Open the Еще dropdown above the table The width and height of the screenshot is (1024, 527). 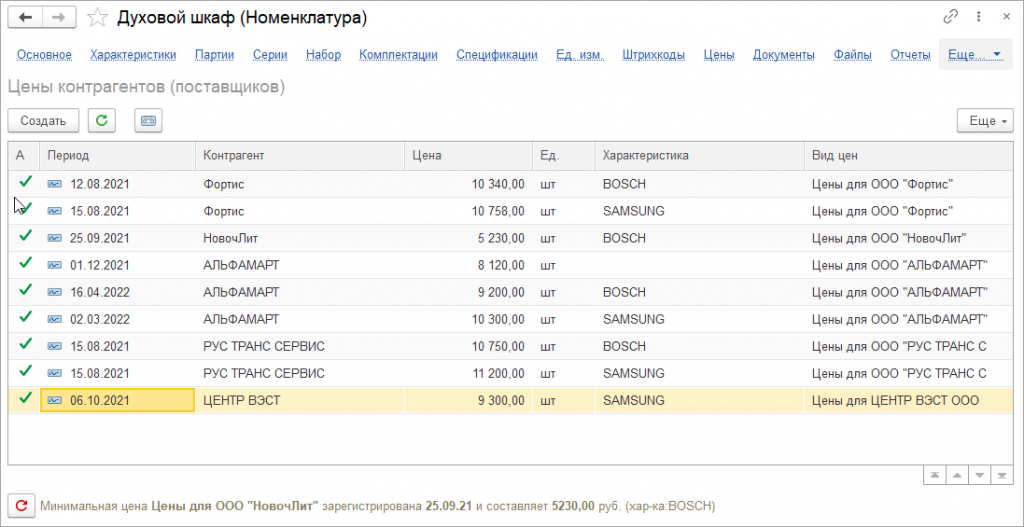984,121
